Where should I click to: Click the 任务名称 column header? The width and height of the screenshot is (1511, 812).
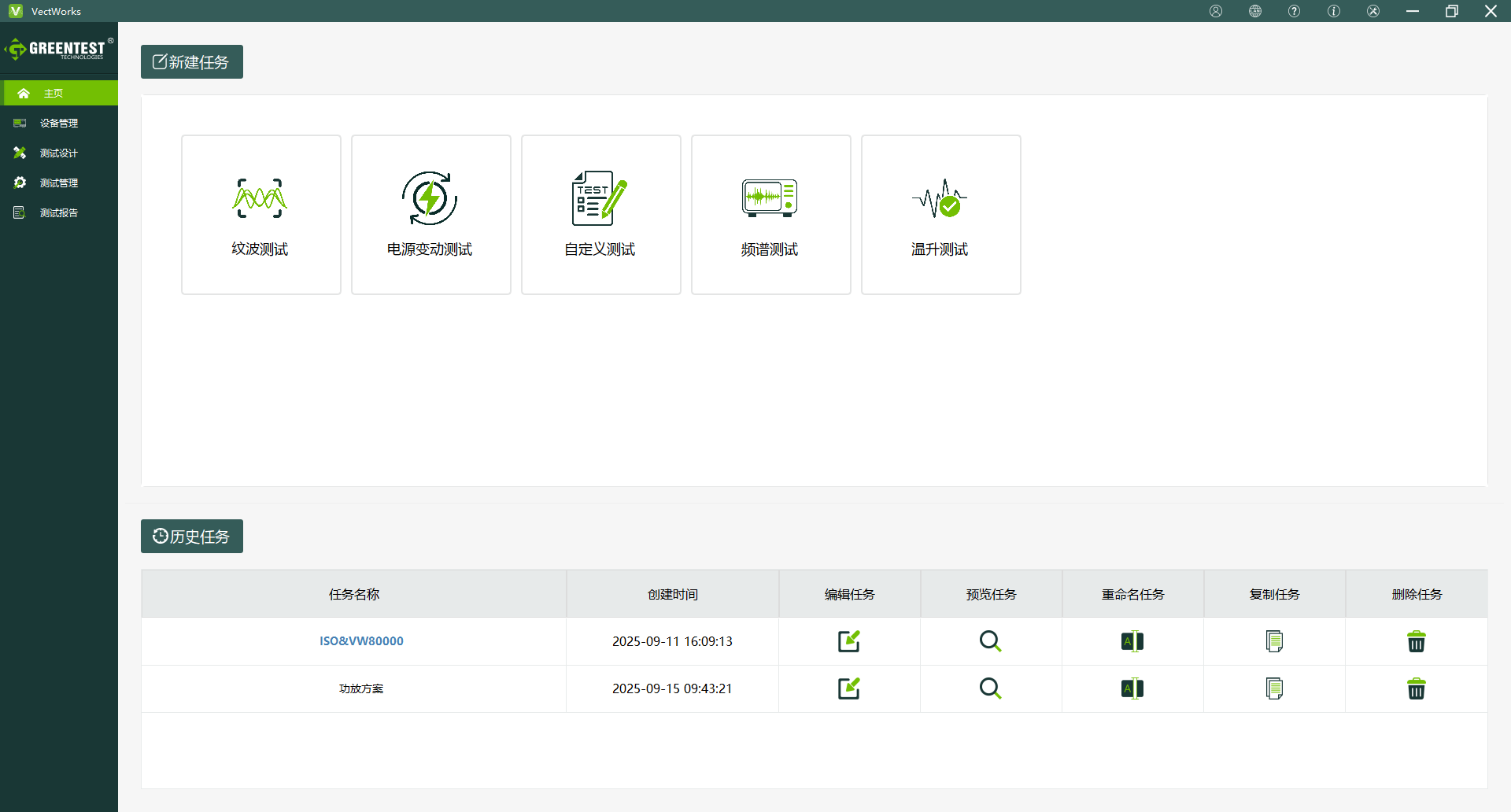pyautogui.click(x=354, y=594)
